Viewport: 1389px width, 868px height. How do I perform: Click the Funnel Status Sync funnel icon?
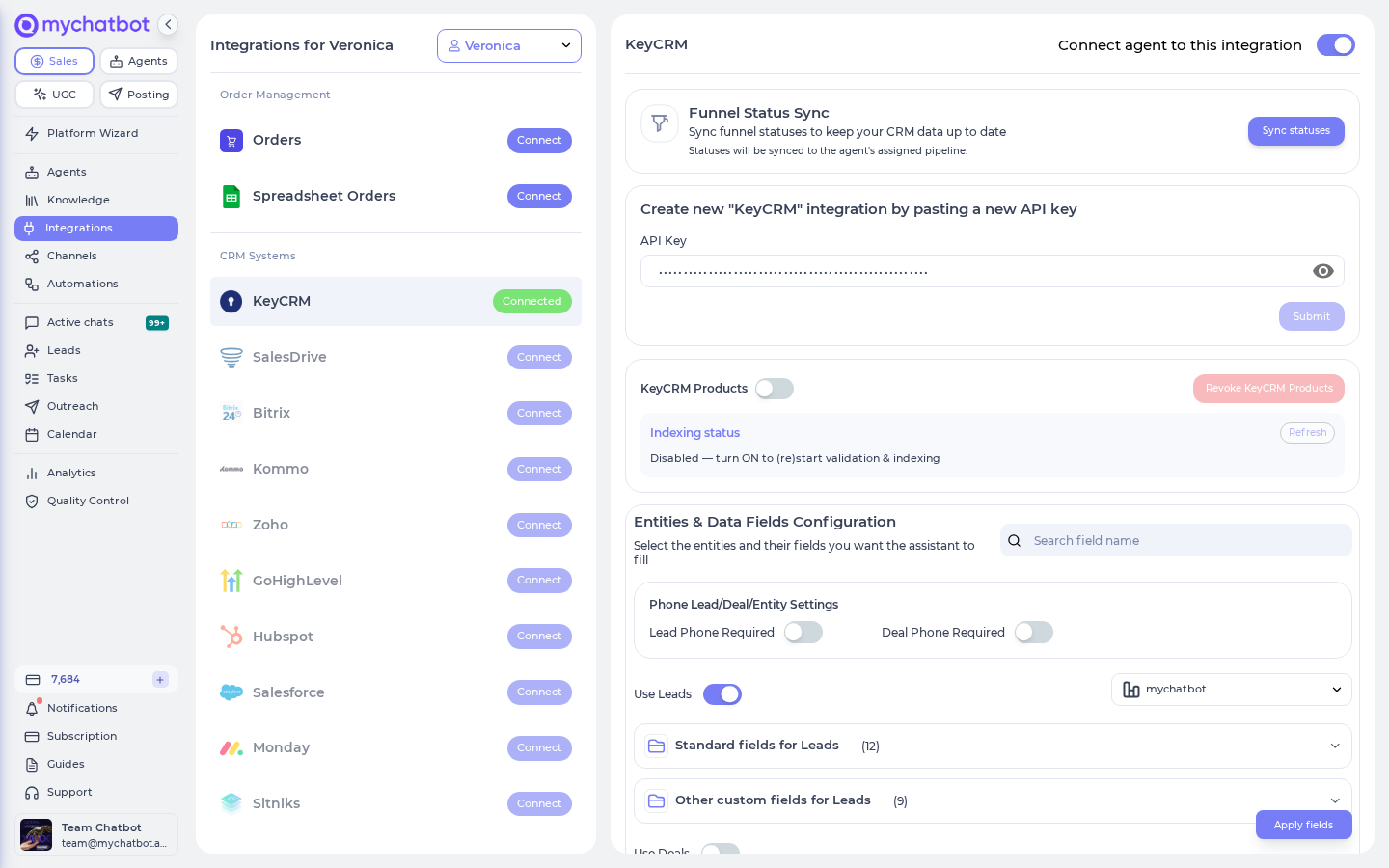(x=660, y=123)
